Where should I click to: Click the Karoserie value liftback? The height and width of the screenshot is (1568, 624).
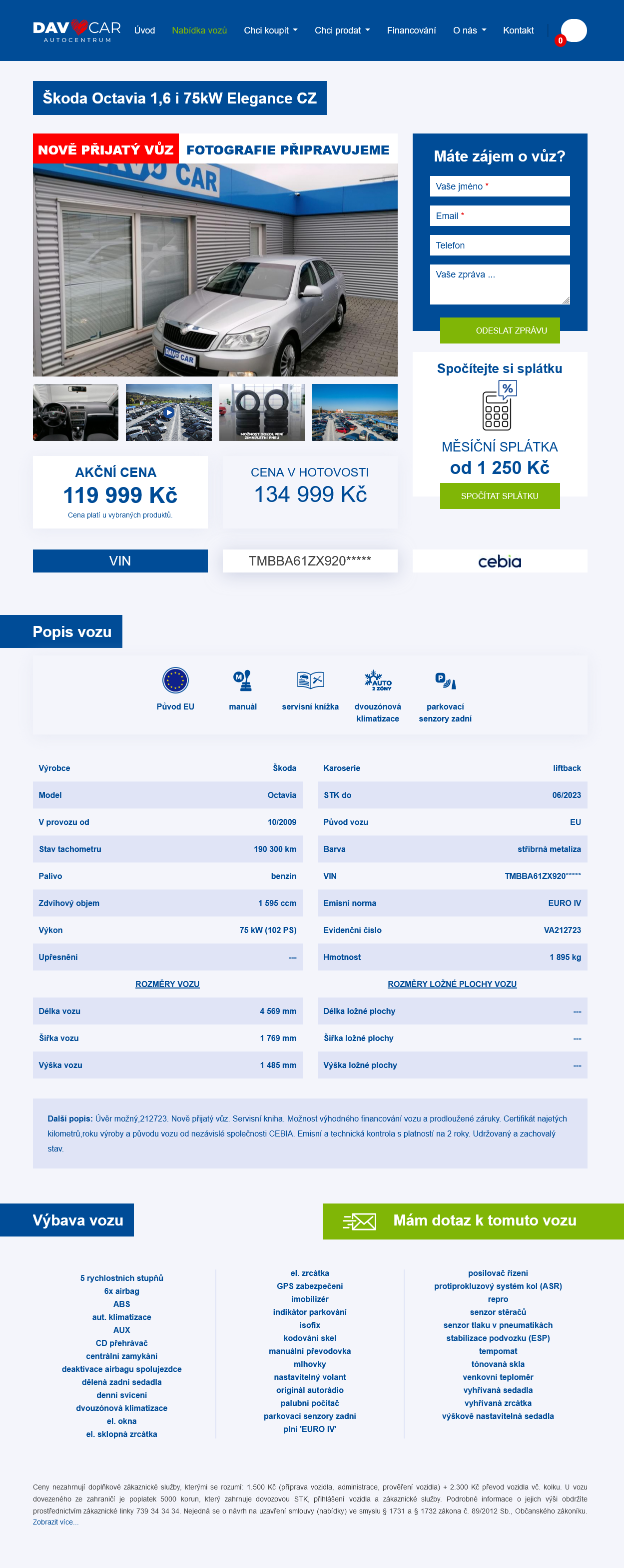tap(567, 768)
